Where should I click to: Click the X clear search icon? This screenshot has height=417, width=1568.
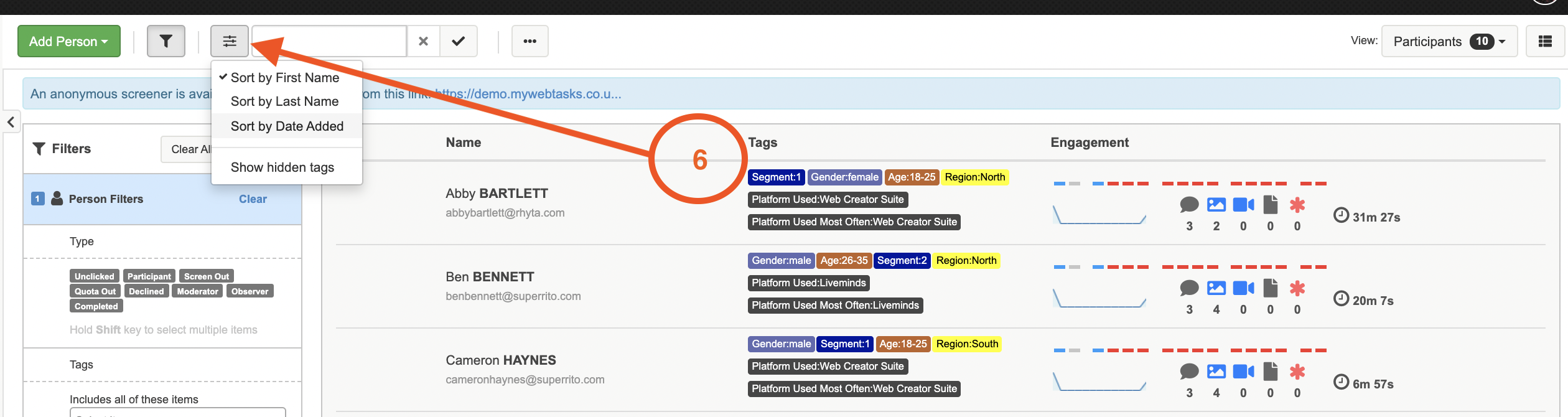423,41
